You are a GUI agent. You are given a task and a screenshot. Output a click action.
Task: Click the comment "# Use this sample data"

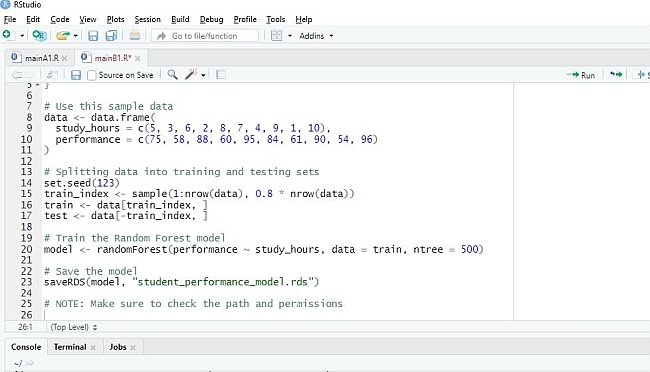(x=109, y=106)
